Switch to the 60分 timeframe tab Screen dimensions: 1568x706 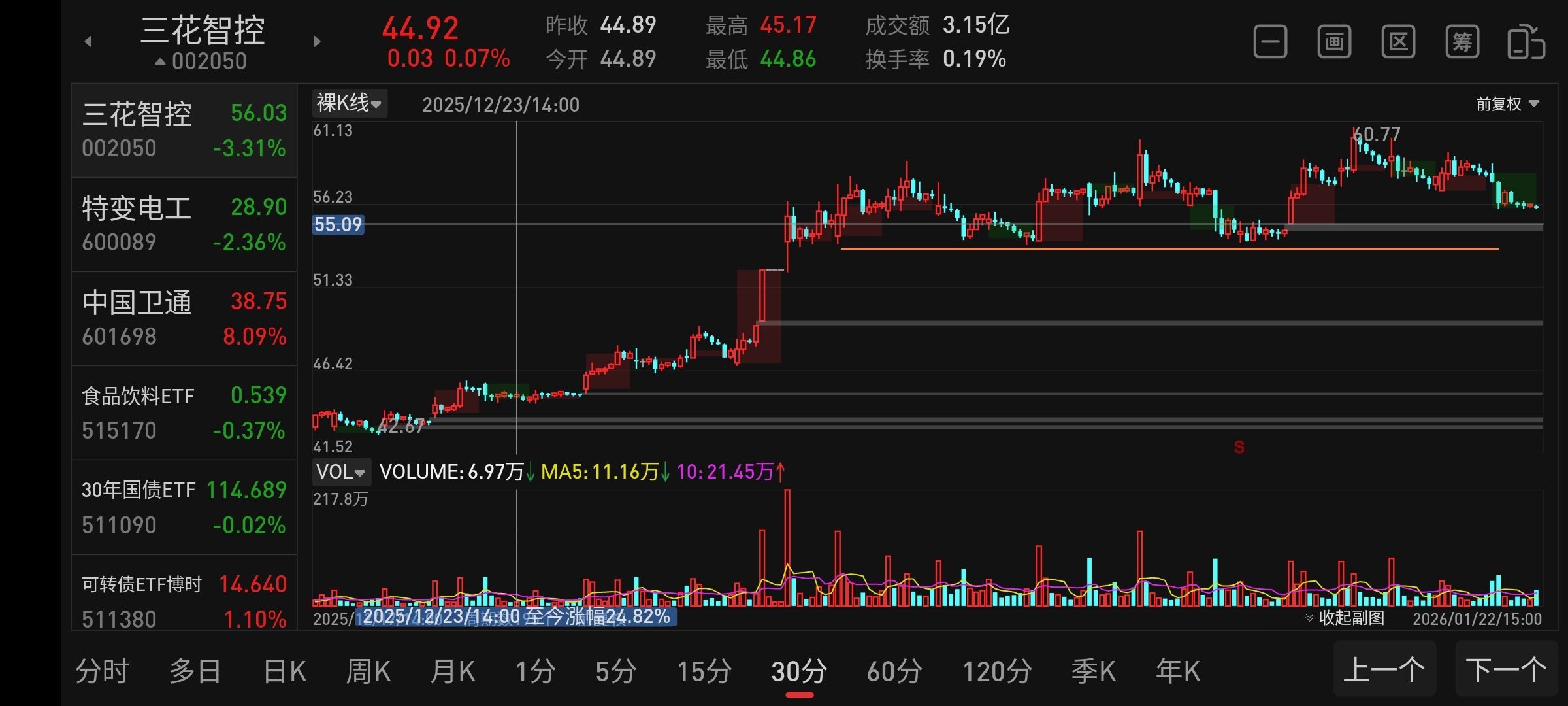click(x=894, y=671)
